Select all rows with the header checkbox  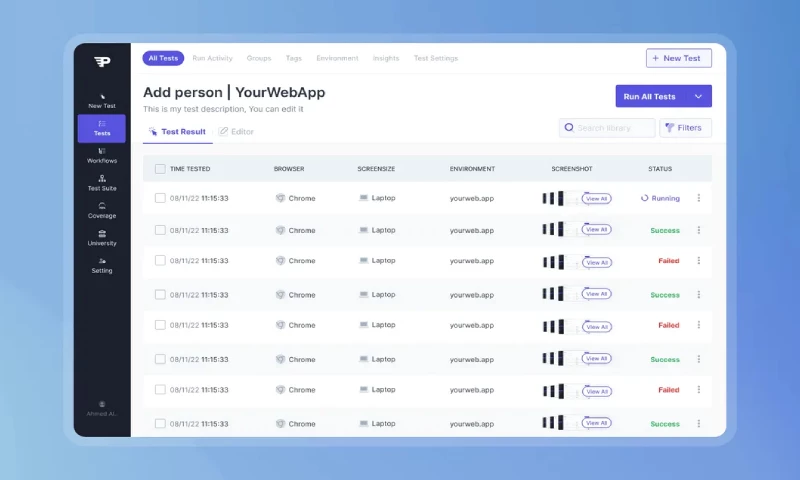pos(160,169)
